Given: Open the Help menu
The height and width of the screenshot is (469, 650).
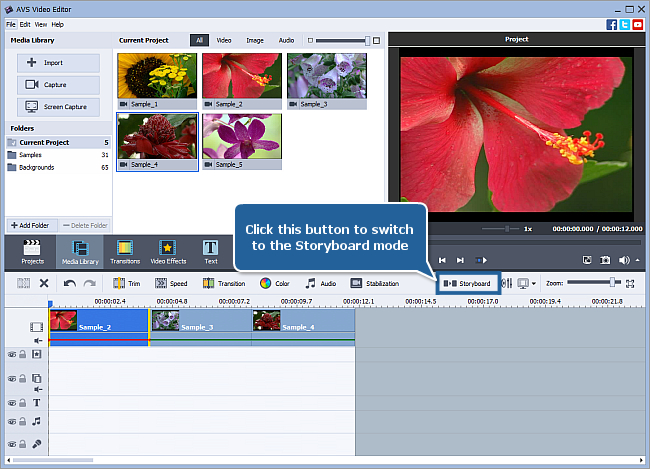Looking at the screenshot, I should coord(58,24).
